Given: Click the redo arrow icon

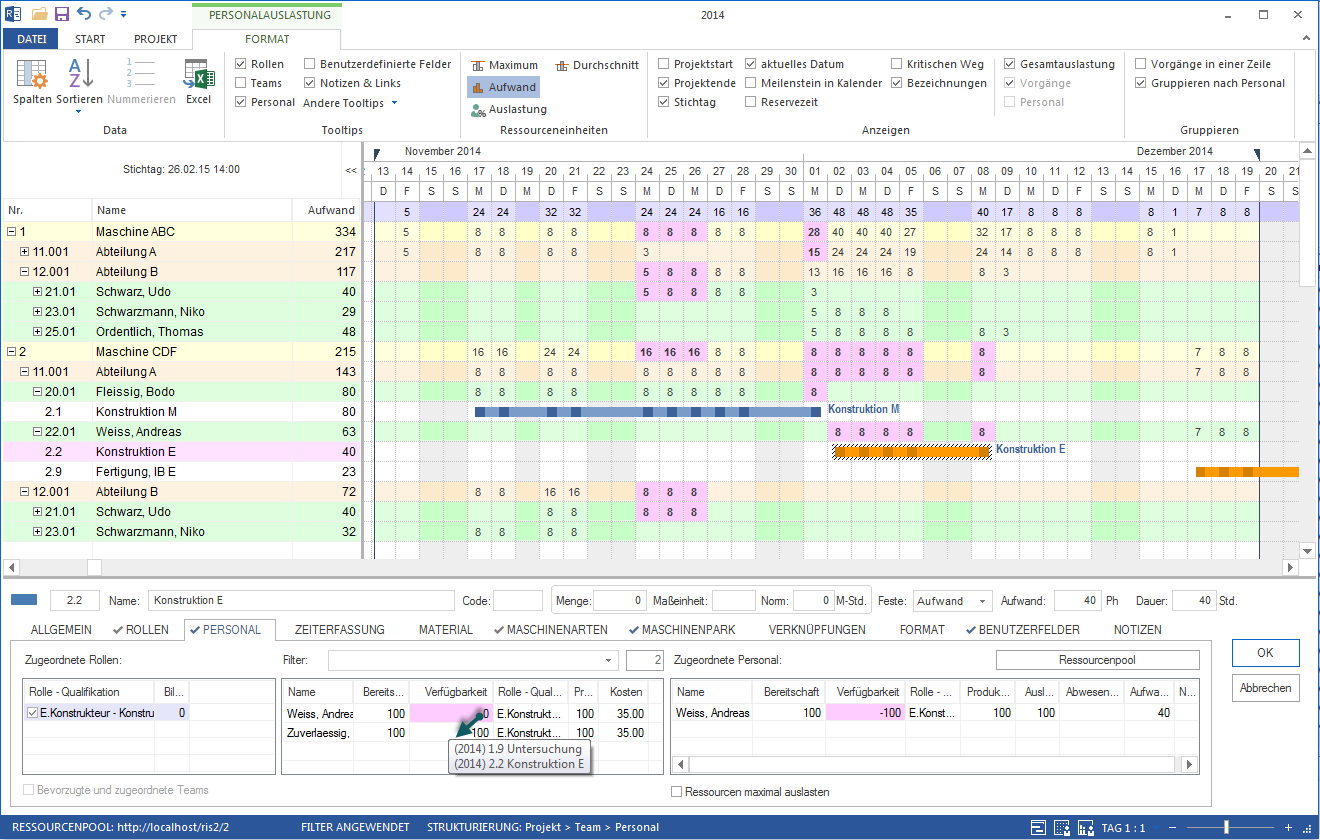Looking at the screenshot, I should (106, 15).
